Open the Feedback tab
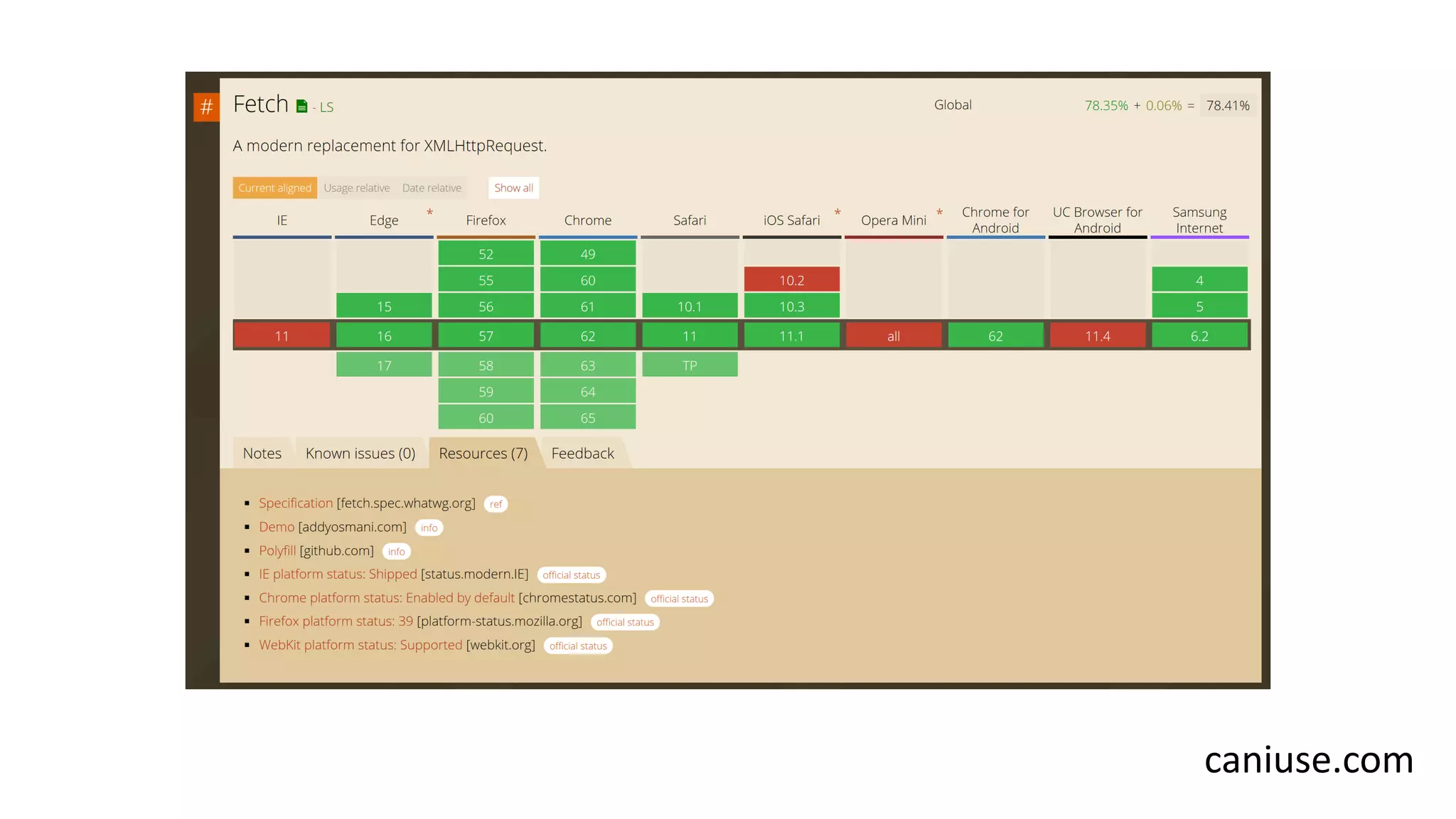The image size is (1456, 819). click(x=582, y=454)
